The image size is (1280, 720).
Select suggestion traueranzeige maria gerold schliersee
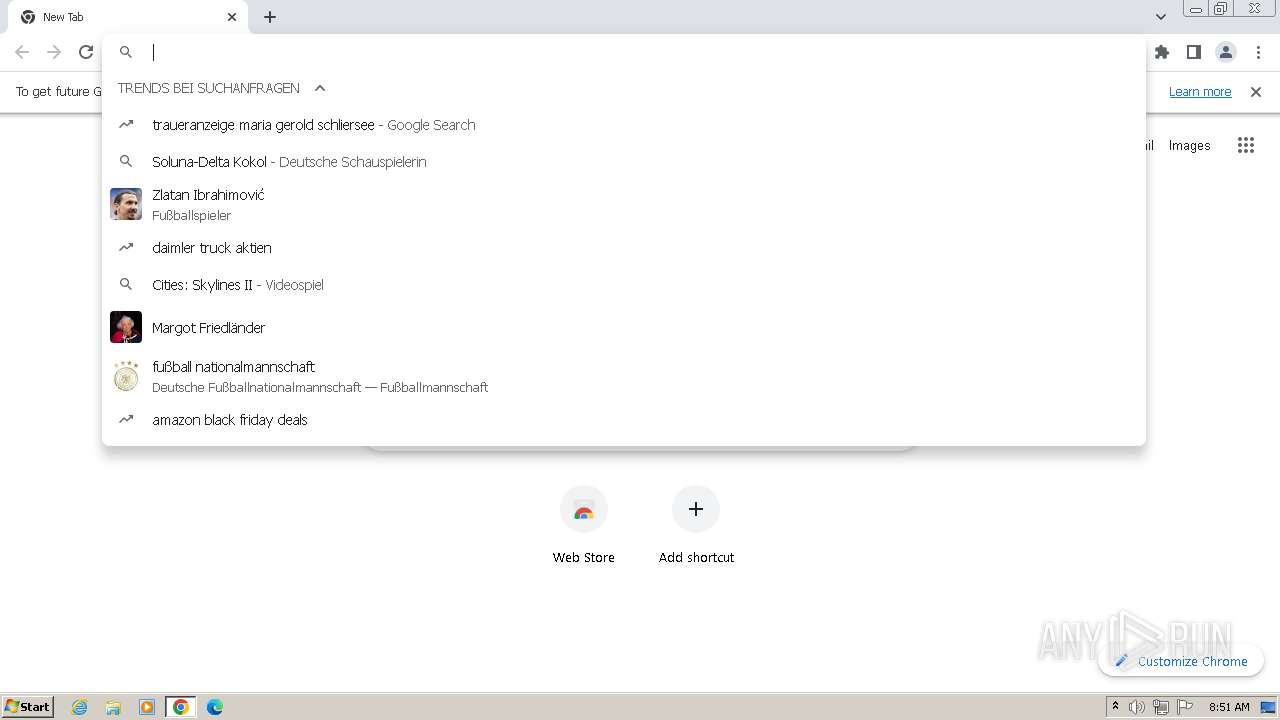(624, 125)
